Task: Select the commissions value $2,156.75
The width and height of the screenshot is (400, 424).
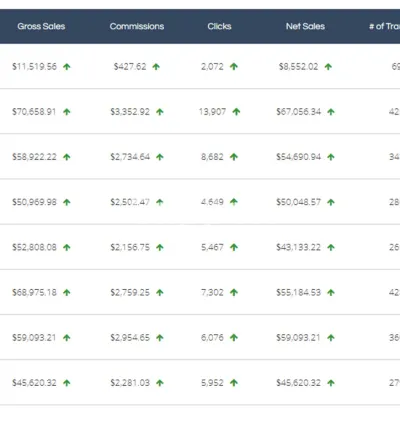Action: click(130, 247)
